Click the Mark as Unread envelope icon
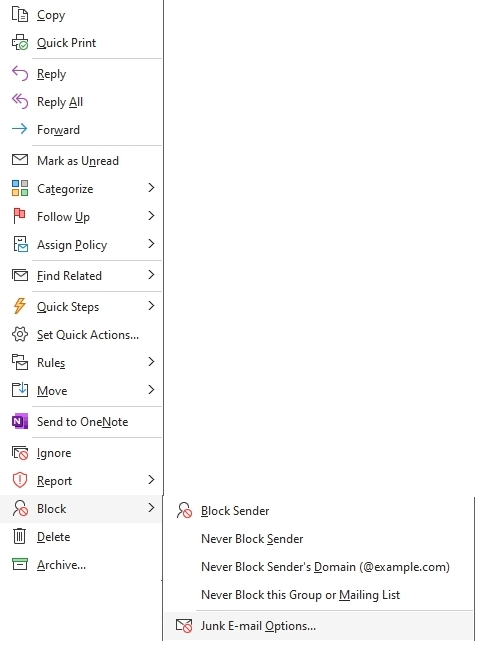The image size is (479, 649). (x=19, y=160)
